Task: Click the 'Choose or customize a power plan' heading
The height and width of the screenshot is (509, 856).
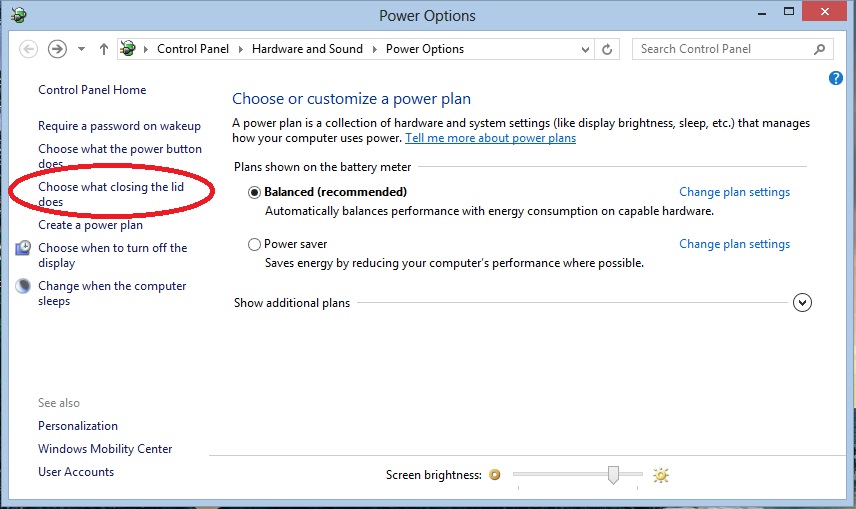Action: tap(351, 99)
